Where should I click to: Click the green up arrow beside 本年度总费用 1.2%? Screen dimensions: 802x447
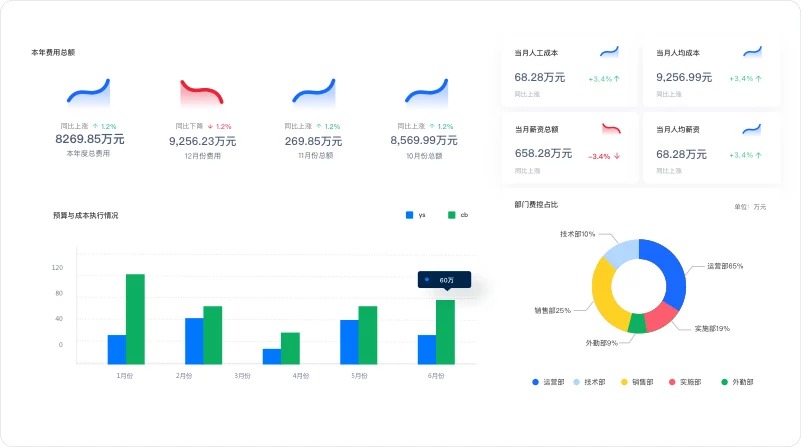(x=95, y=126)
